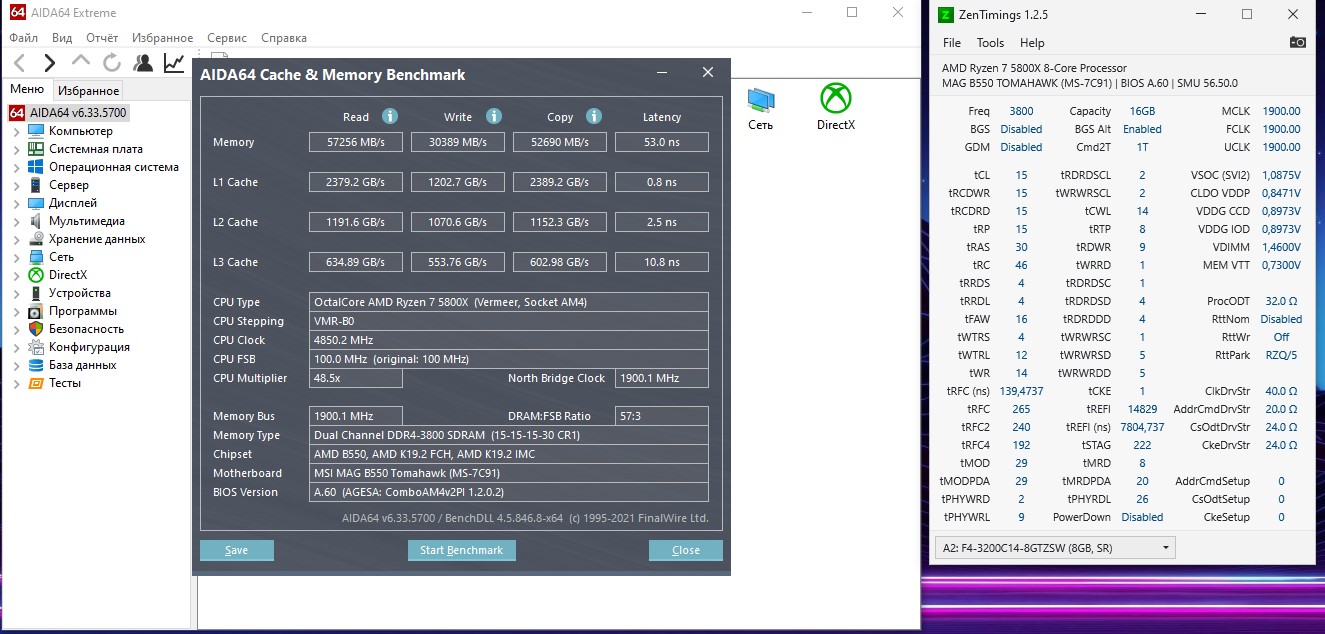Click L3 Cache Read value 634.89 GB/s
The width and height of the screenshot is (1325, 634).
click(x=356, y=262)
